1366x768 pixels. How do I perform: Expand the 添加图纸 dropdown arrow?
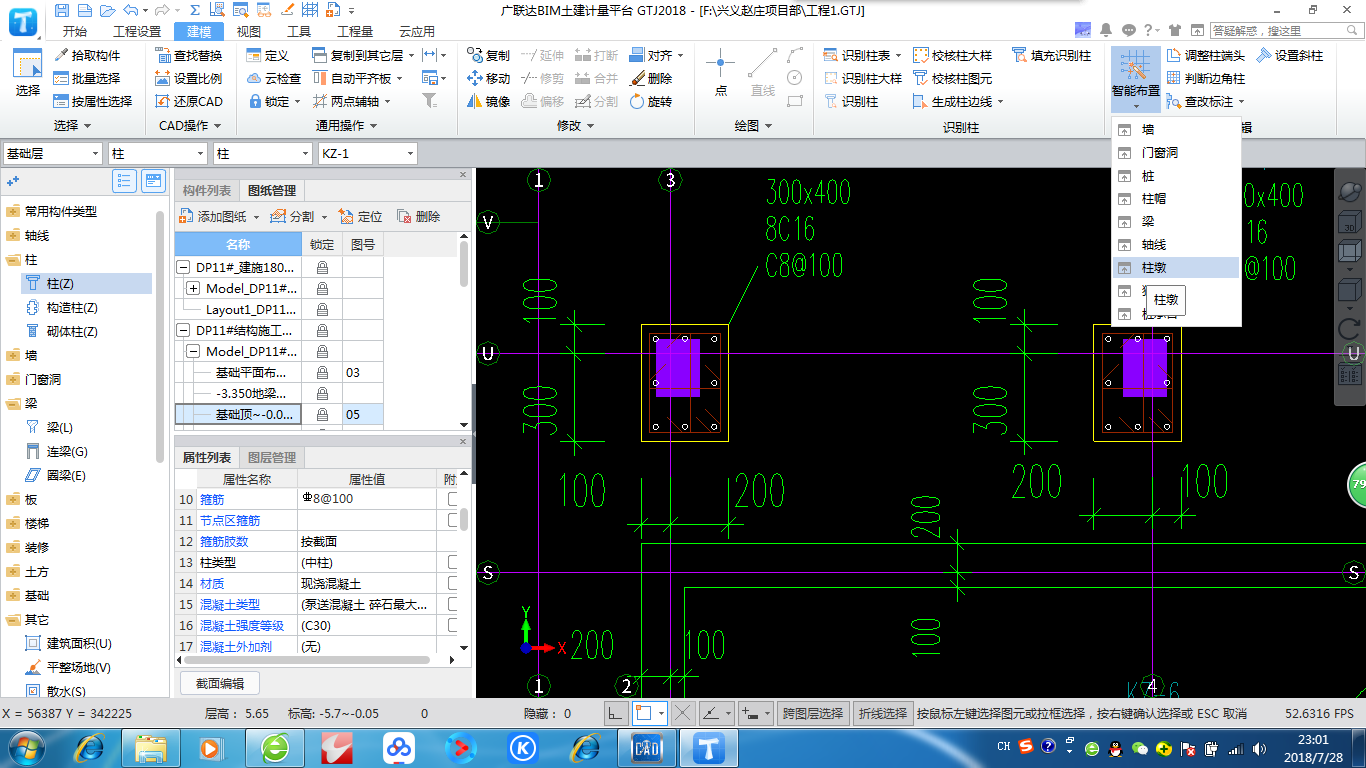point(256,216)
